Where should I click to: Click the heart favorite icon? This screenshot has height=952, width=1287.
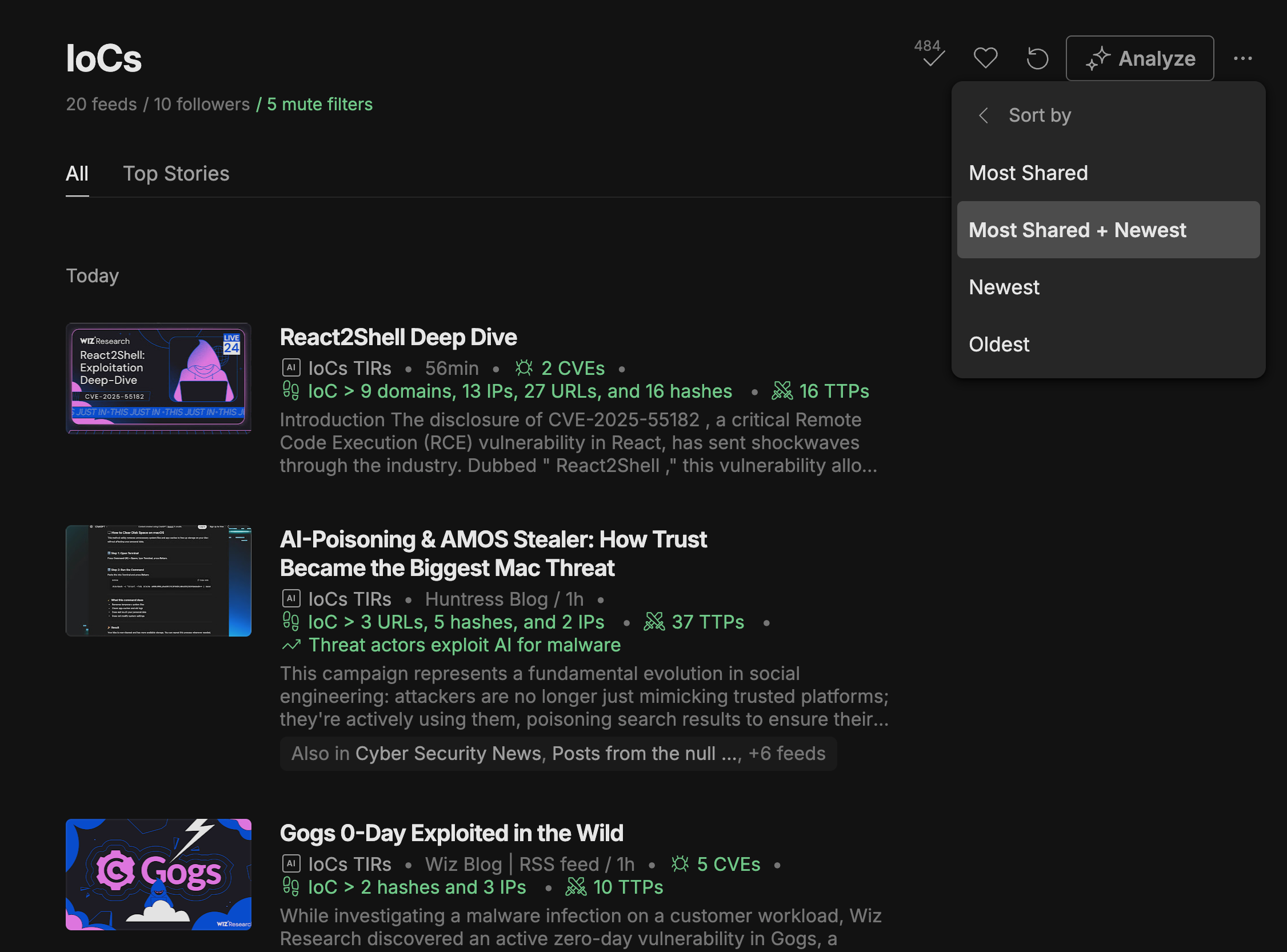[x=985, y=58]
